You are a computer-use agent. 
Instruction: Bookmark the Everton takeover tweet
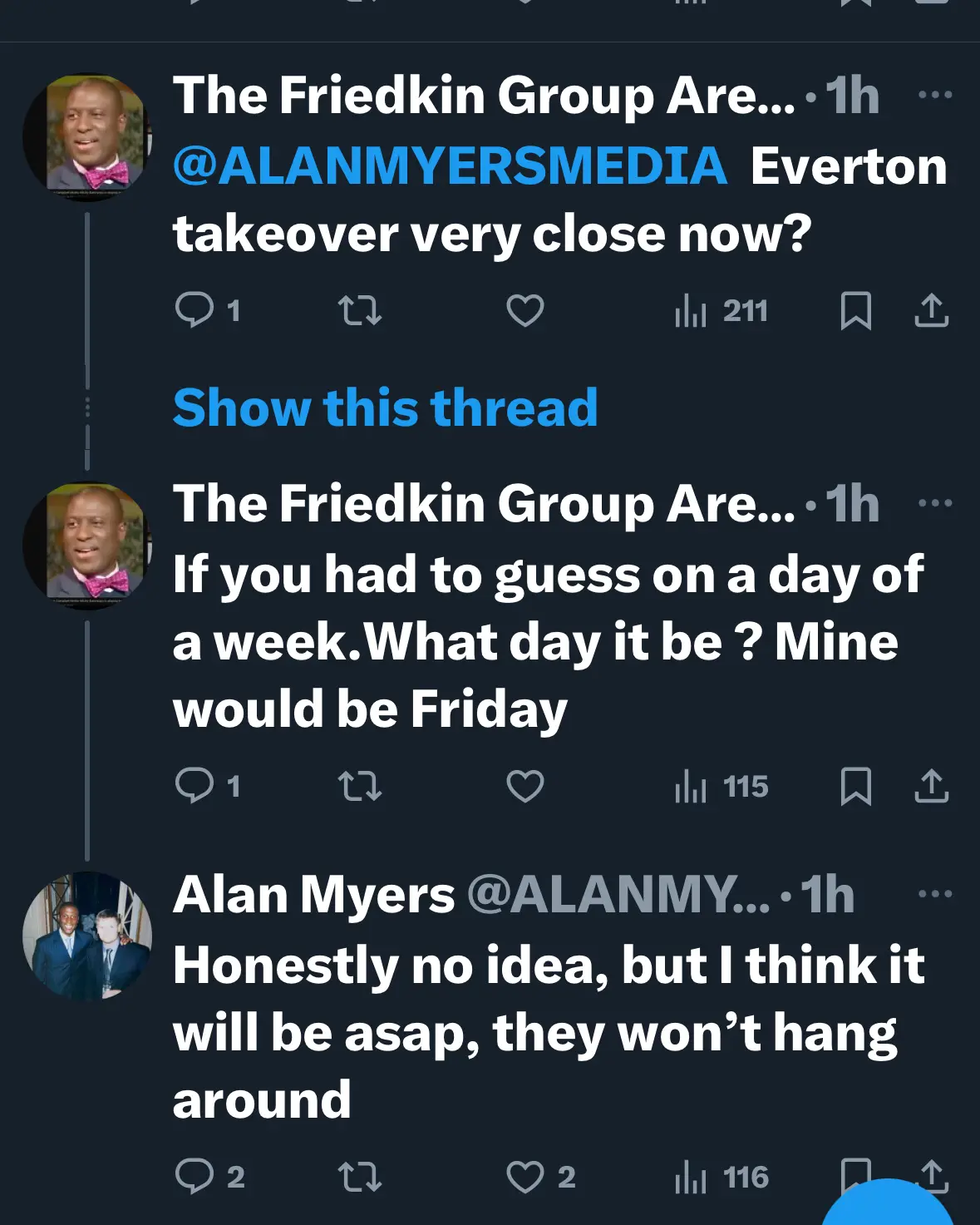pyautogui.click(x=855, y=311)
